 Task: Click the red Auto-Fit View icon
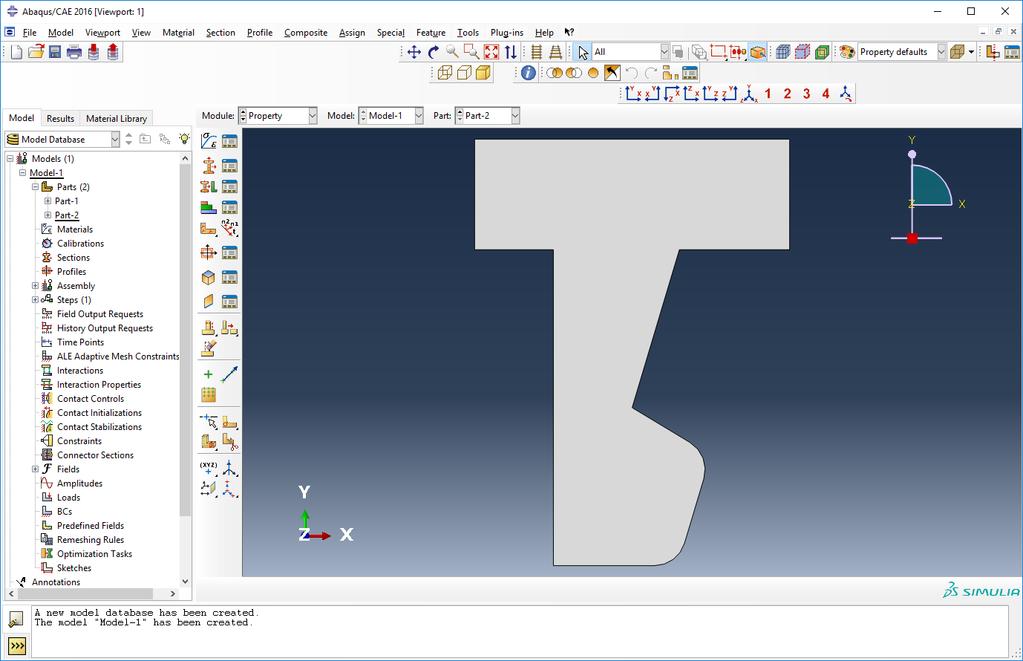point(491,52)
